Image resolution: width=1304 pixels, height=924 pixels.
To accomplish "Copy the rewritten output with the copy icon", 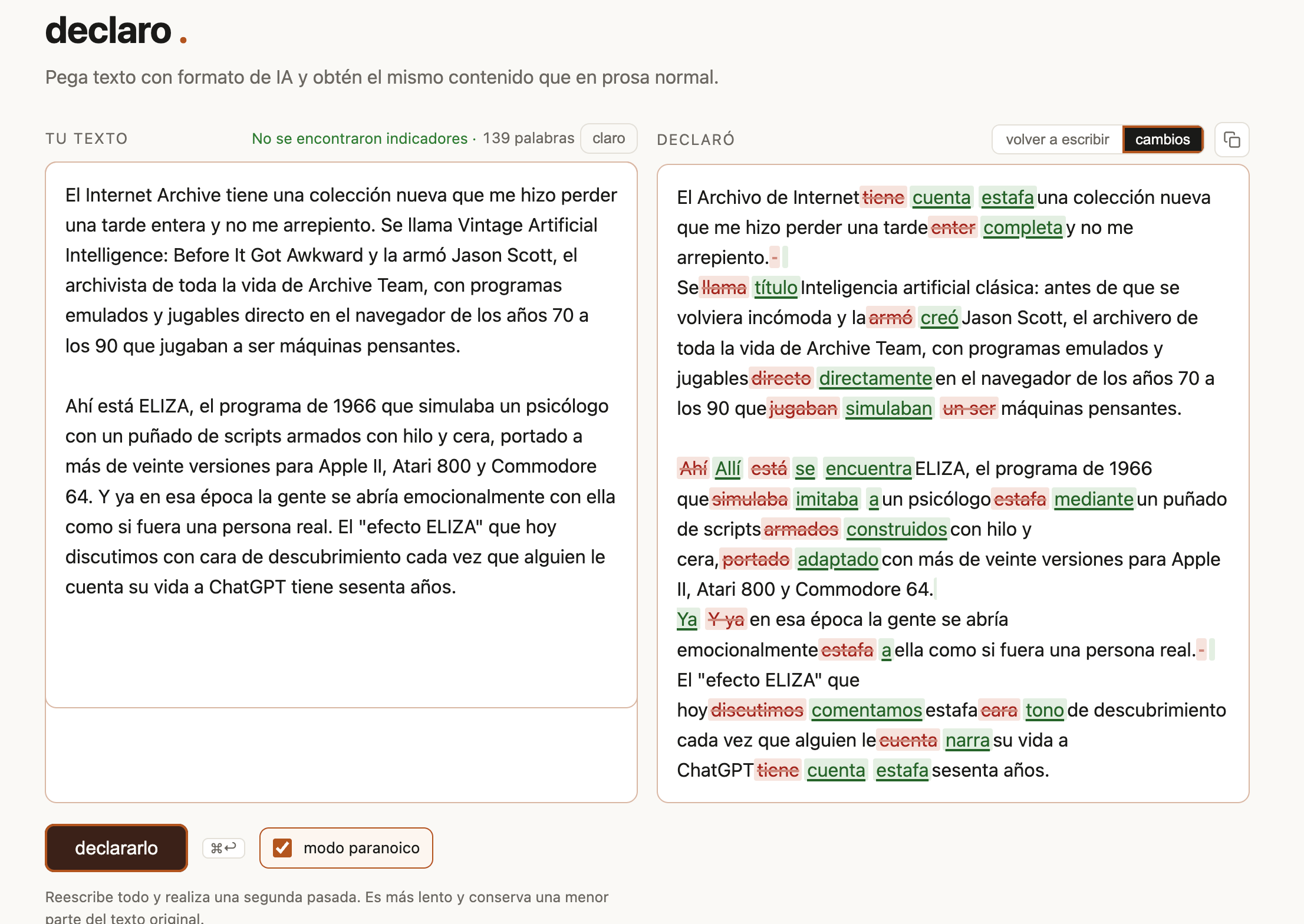I will click(x=1231, y=140).
